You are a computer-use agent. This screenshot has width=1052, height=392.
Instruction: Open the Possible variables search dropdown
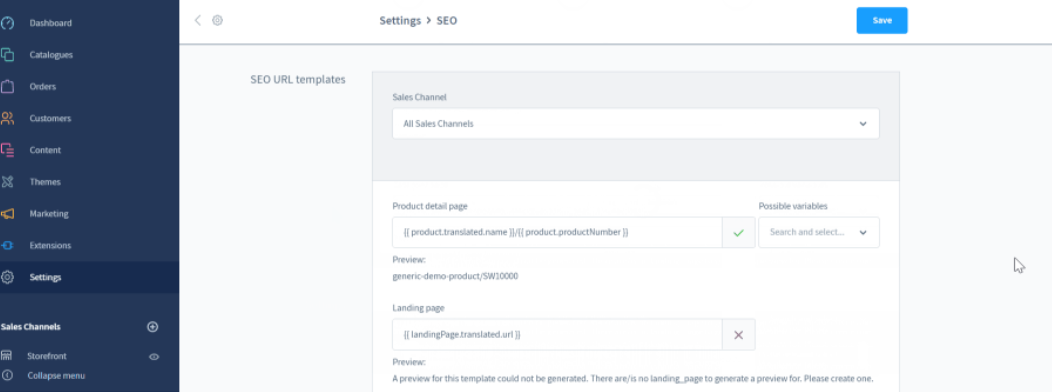click(819, 232)
